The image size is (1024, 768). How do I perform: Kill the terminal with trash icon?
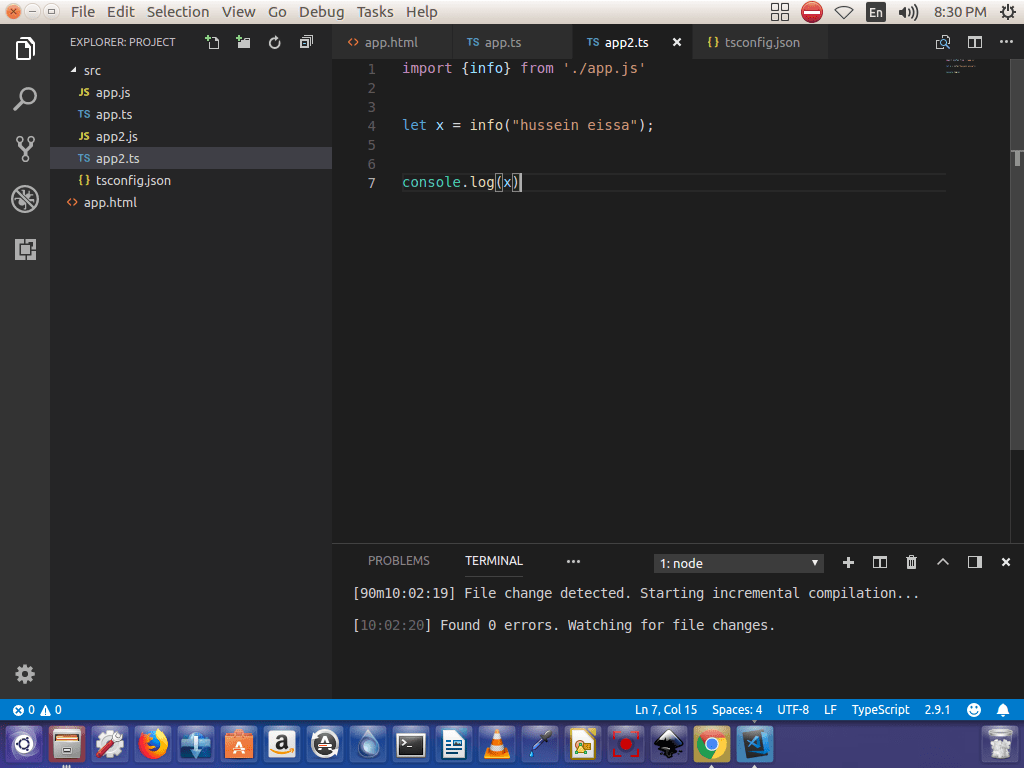coord(911,562)
